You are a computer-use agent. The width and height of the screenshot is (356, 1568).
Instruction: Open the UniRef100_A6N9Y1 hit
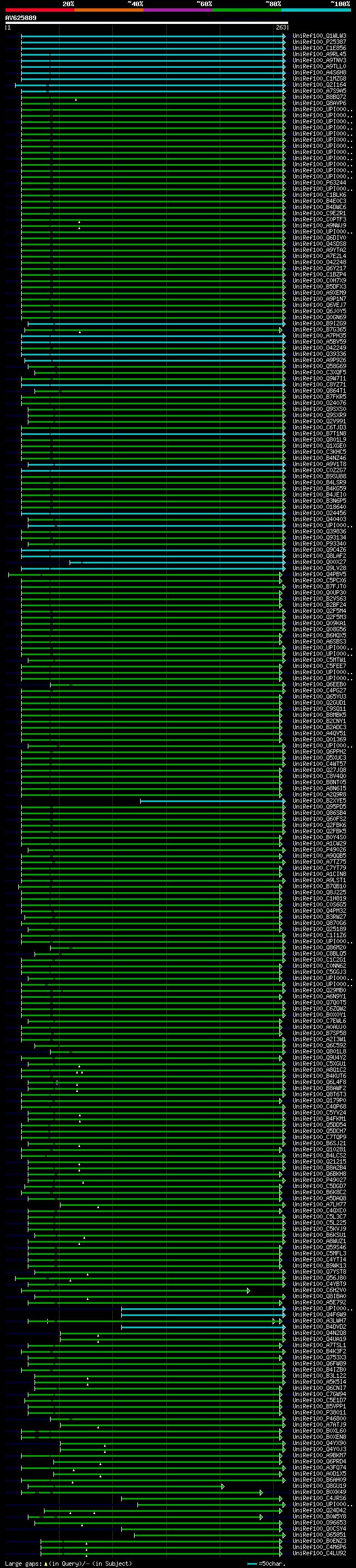click(319, 996)
